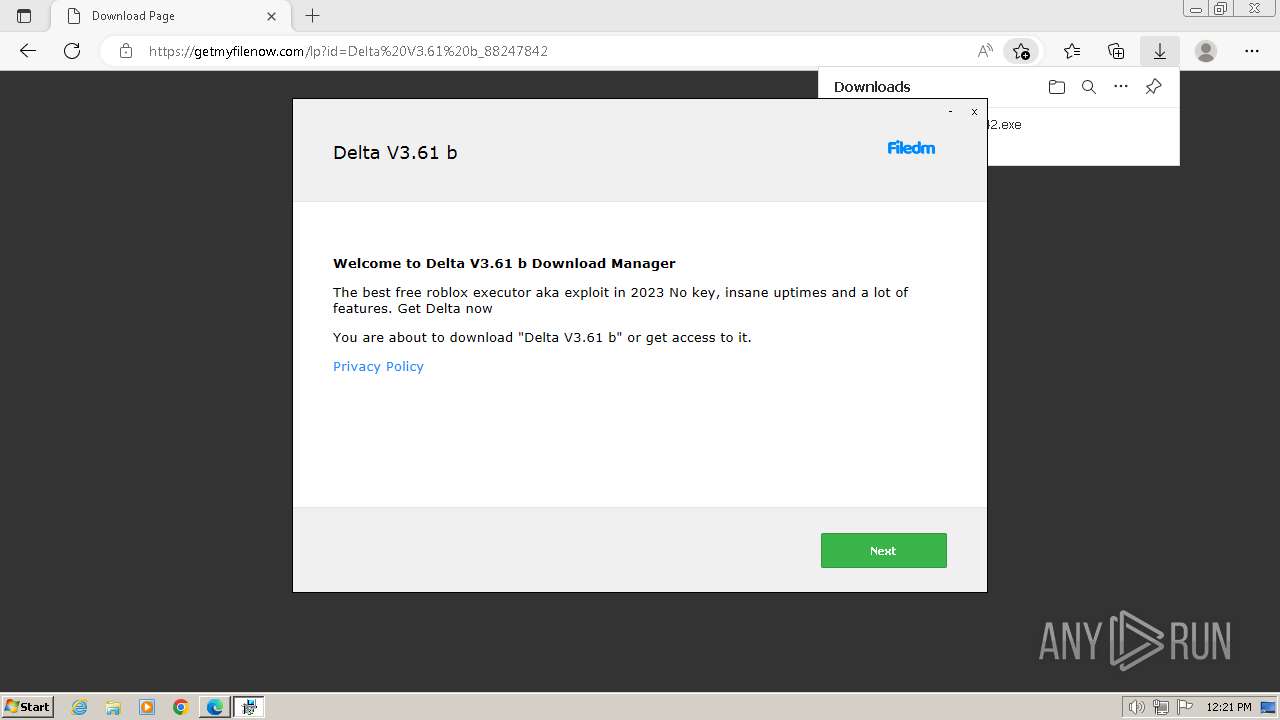
Task: Go back to previous page
Action: tap(28, 51)
